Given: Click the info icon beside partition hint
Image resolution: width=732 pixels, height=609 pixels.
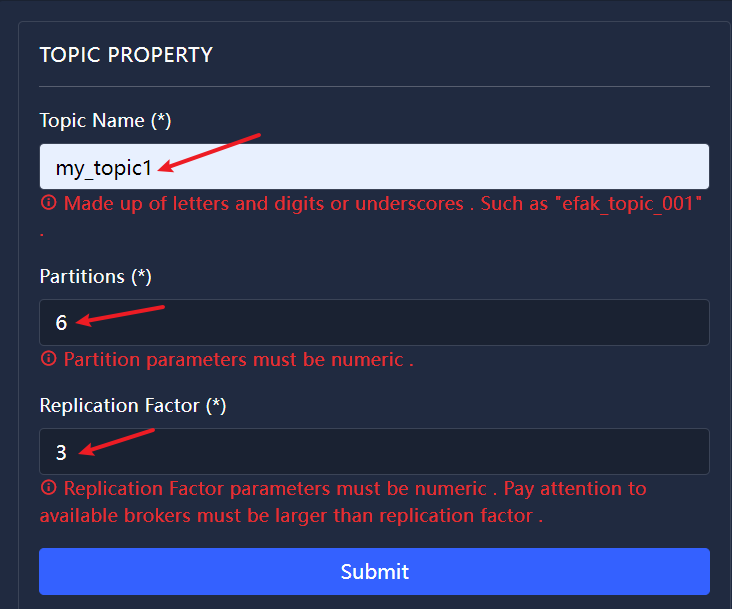Looking at the screenshot, I should tap(49, 358).
